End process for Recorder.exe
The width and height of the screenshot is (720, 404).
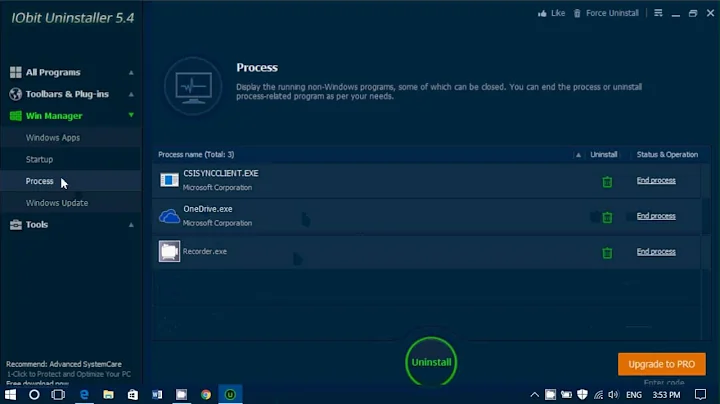[656, 252]
